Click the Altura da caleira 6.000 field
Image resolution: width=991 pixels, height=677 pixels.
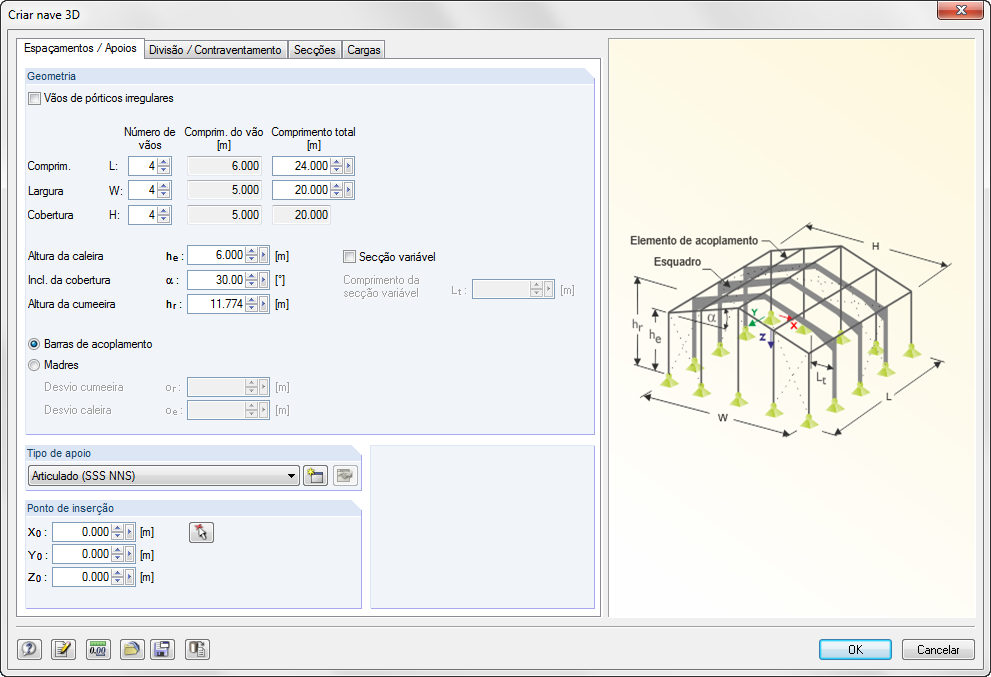[217, 255]
